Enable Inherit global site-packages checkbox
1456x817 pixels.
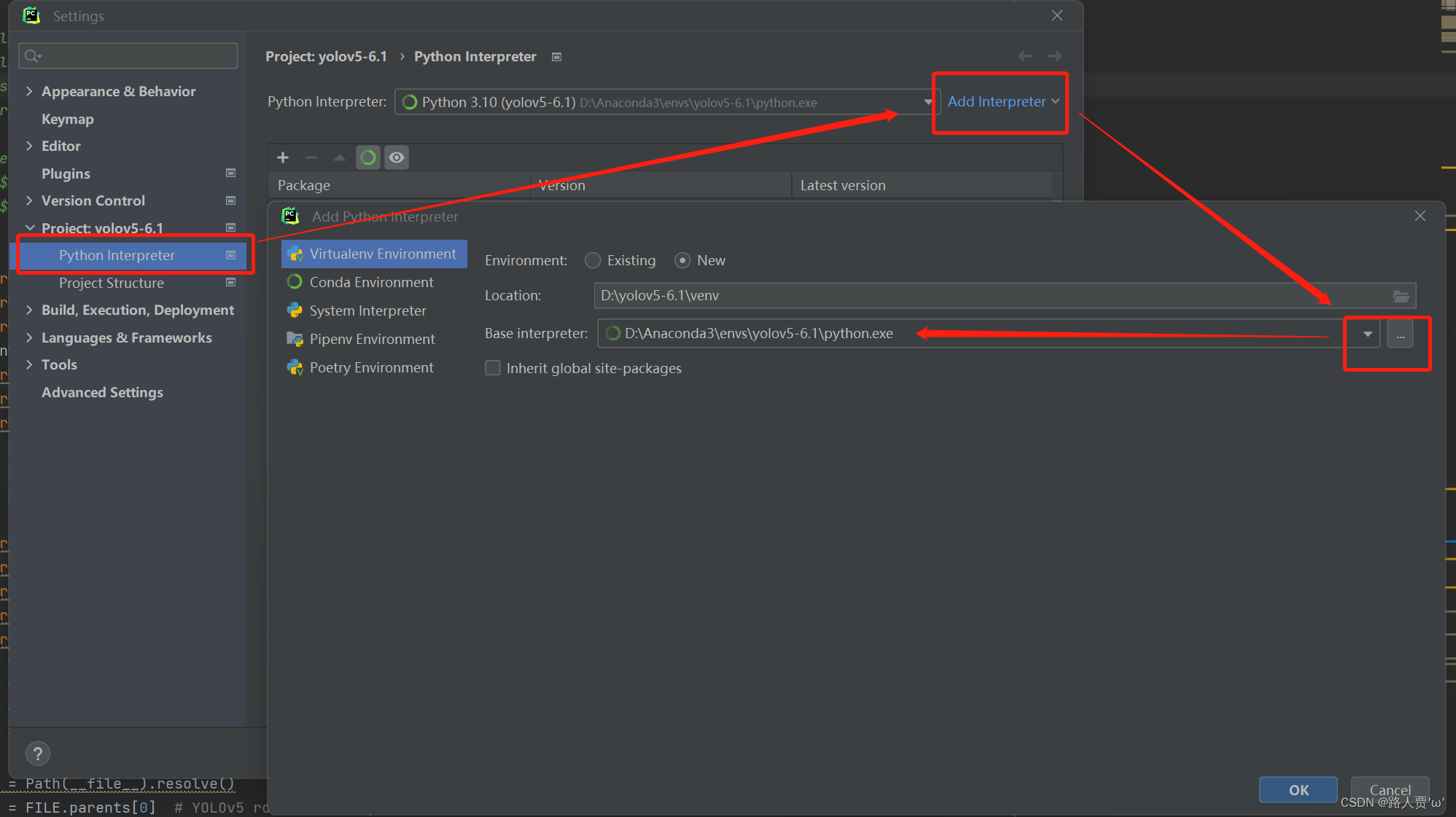(493, 368)
